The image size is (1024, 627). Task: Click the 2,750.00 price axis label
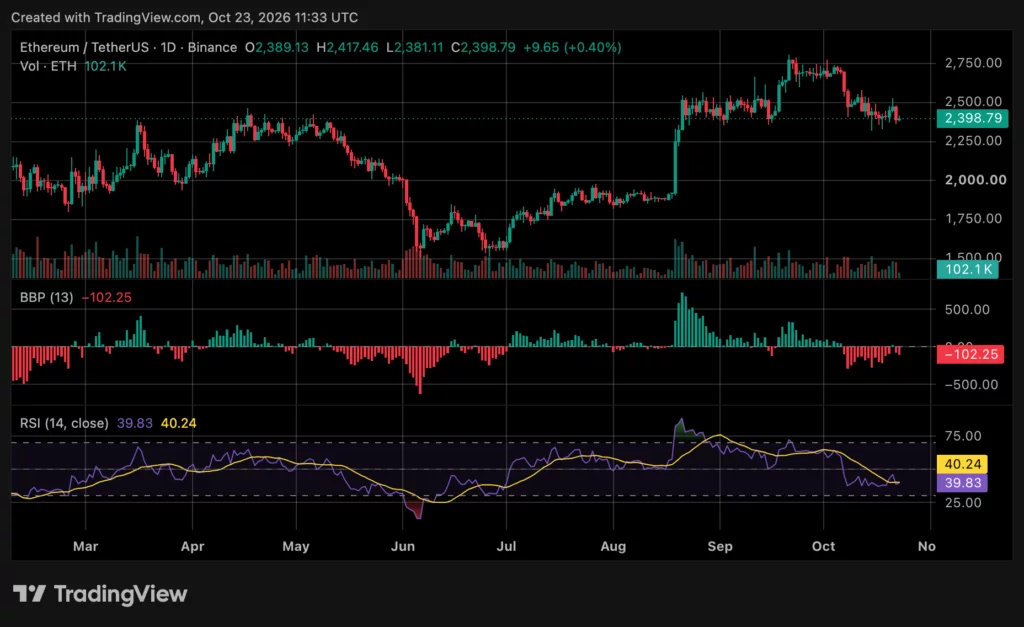click(973, 63)
